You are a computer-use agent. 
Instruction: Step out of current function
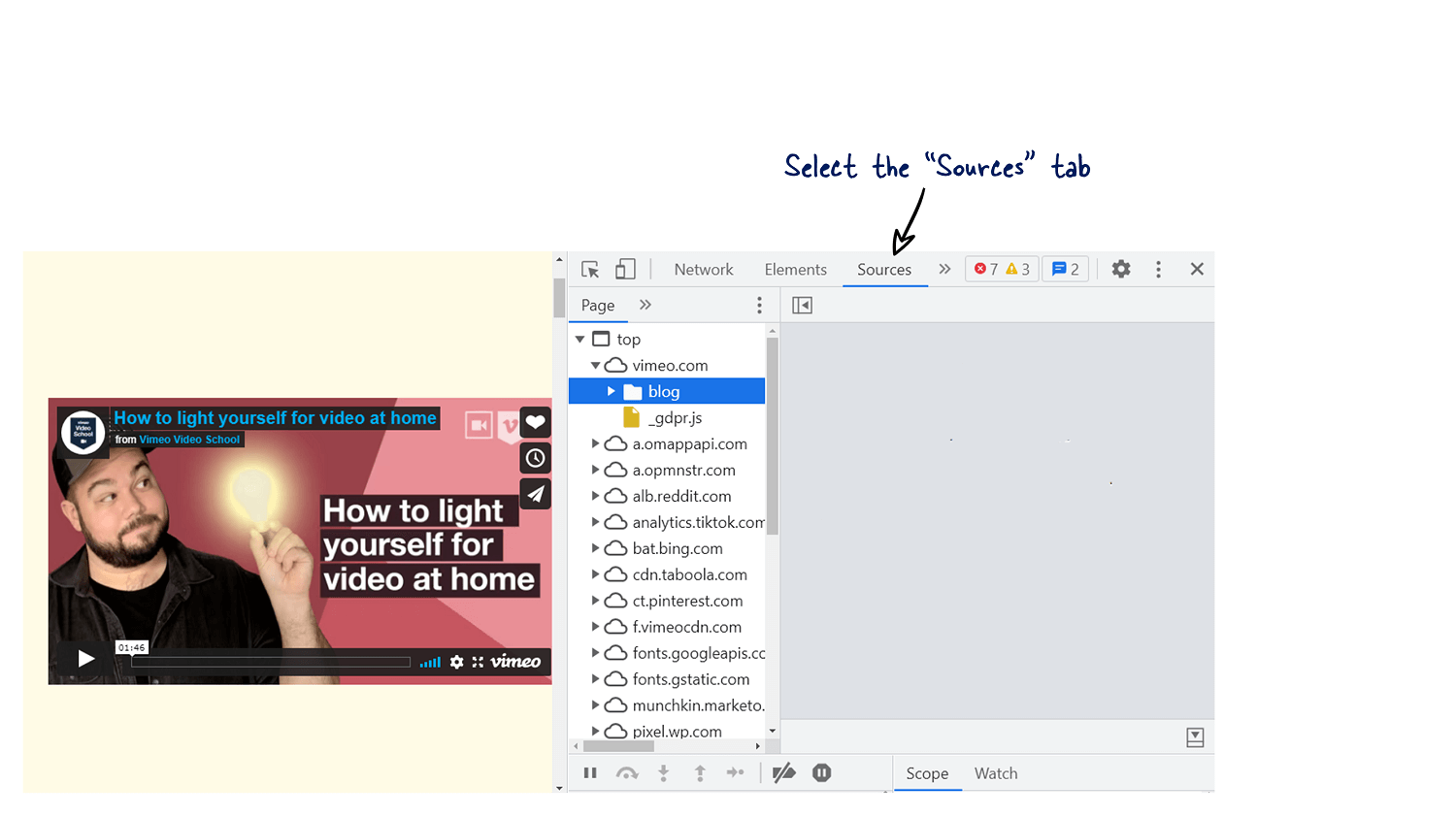click(x=700, y=773)
